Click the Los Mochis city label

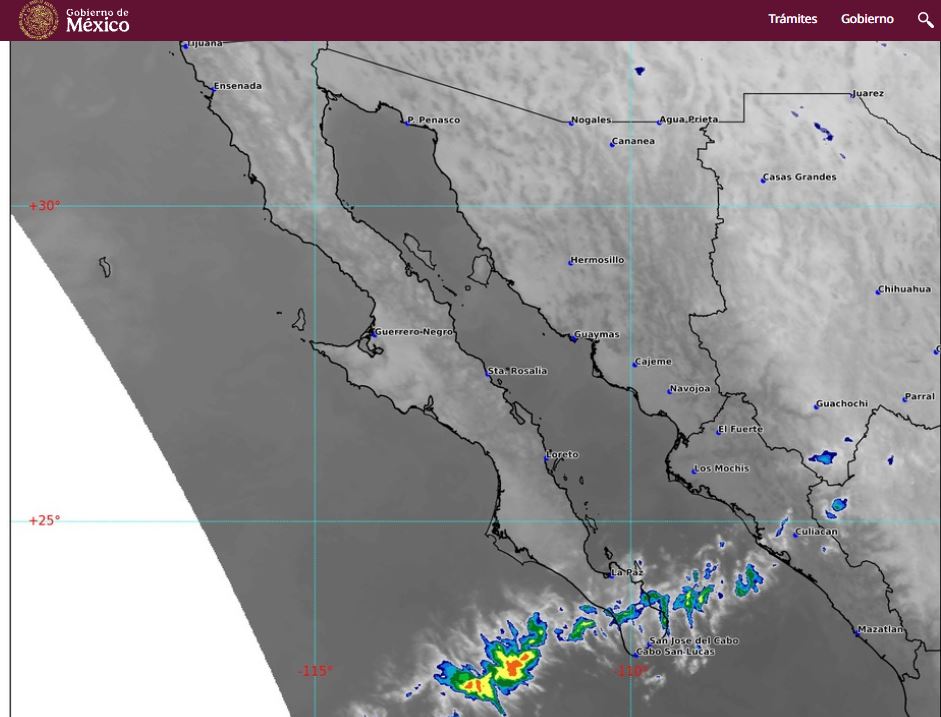(723, 468)
